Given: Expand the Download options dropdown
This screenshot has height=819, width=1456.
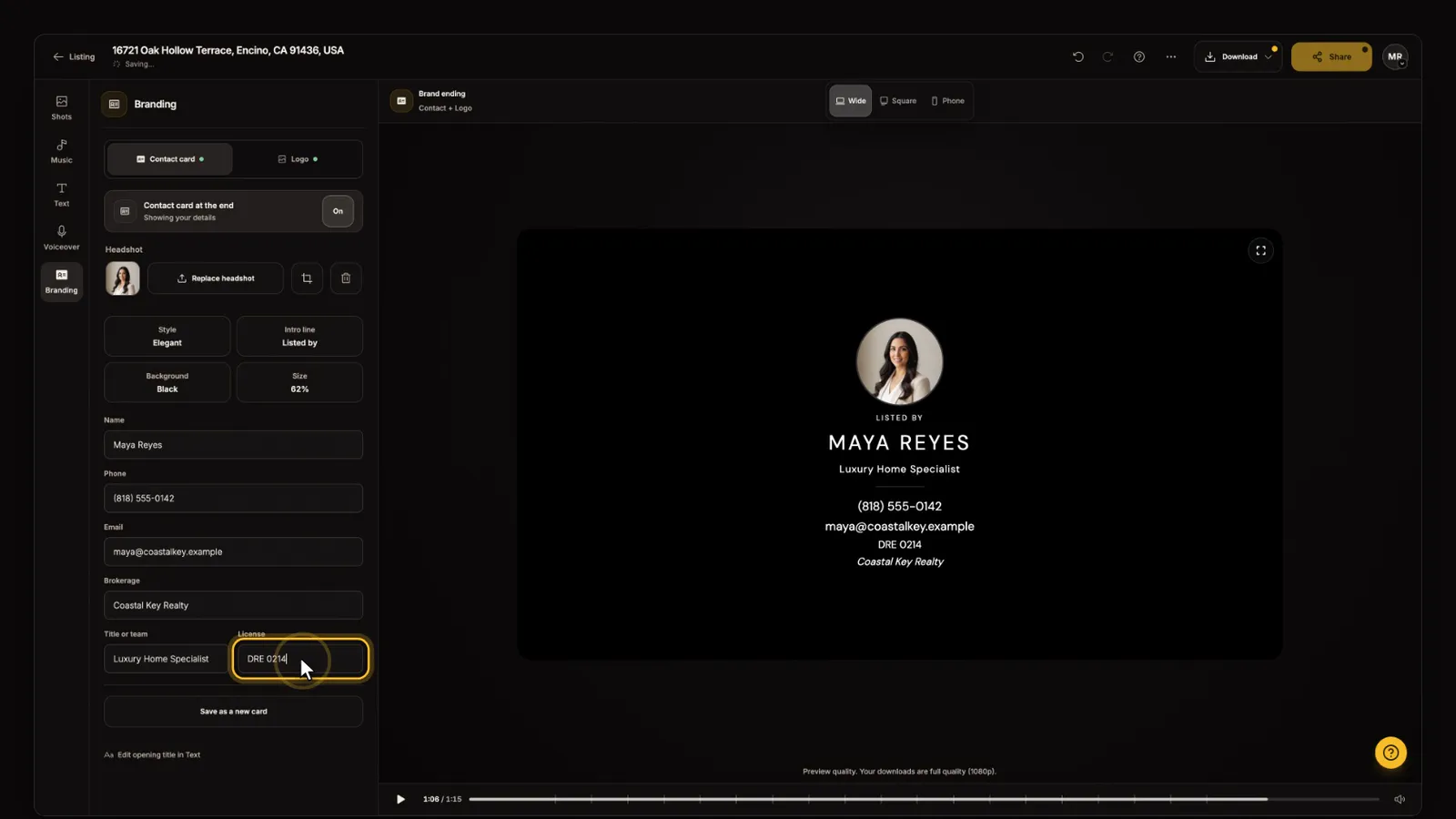Looking at the screenshot, I should pos(1238,56).
